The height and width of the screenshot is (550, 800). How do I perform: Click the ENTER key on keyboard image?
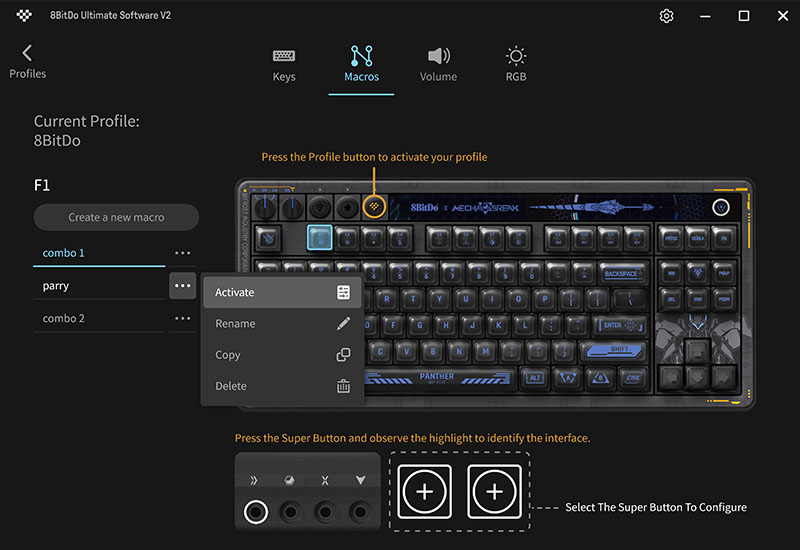pyautogui.click(x=620, y=325)
